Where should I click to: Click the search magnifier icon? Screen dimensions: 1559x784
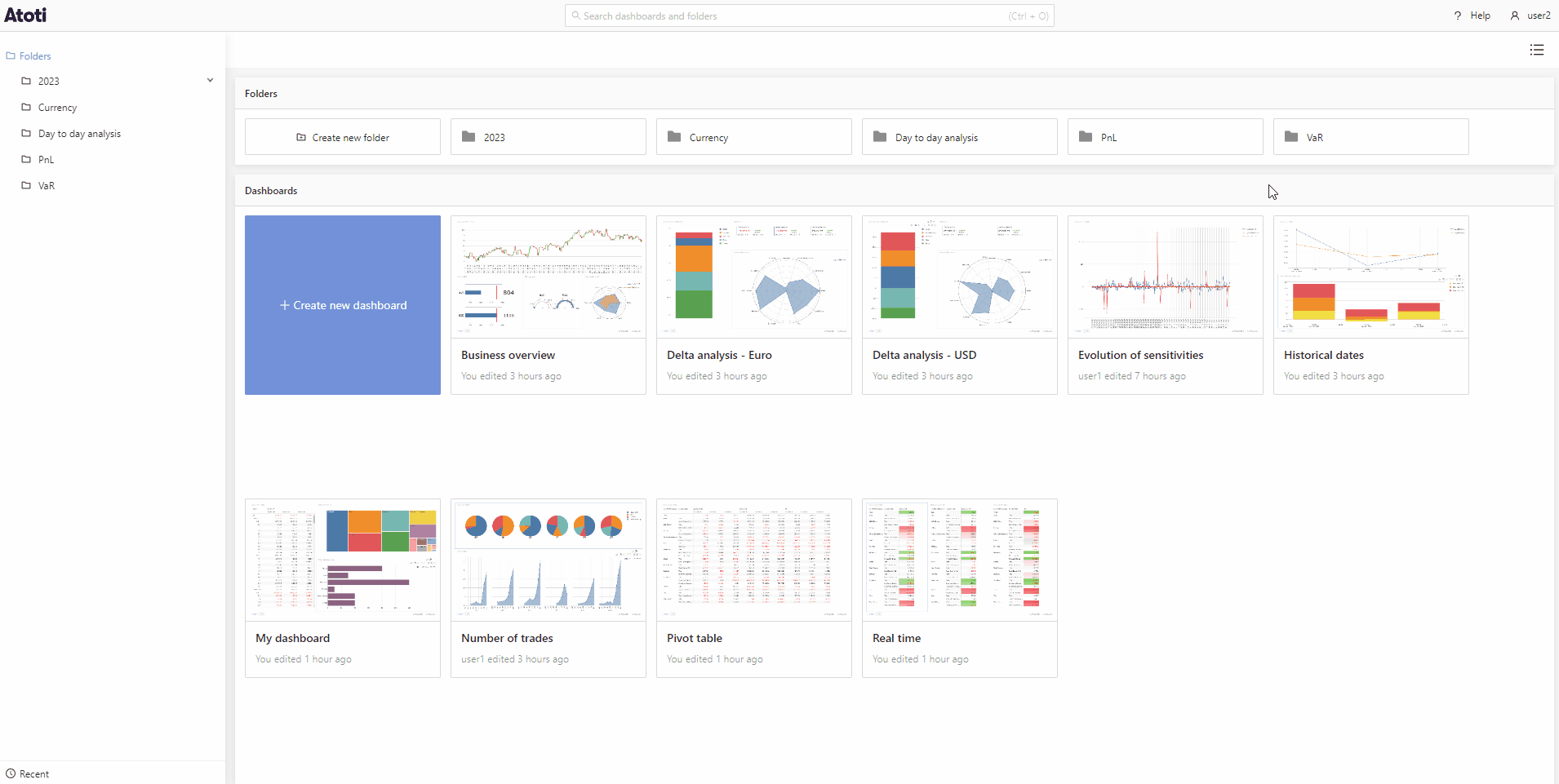click(575, 16)
